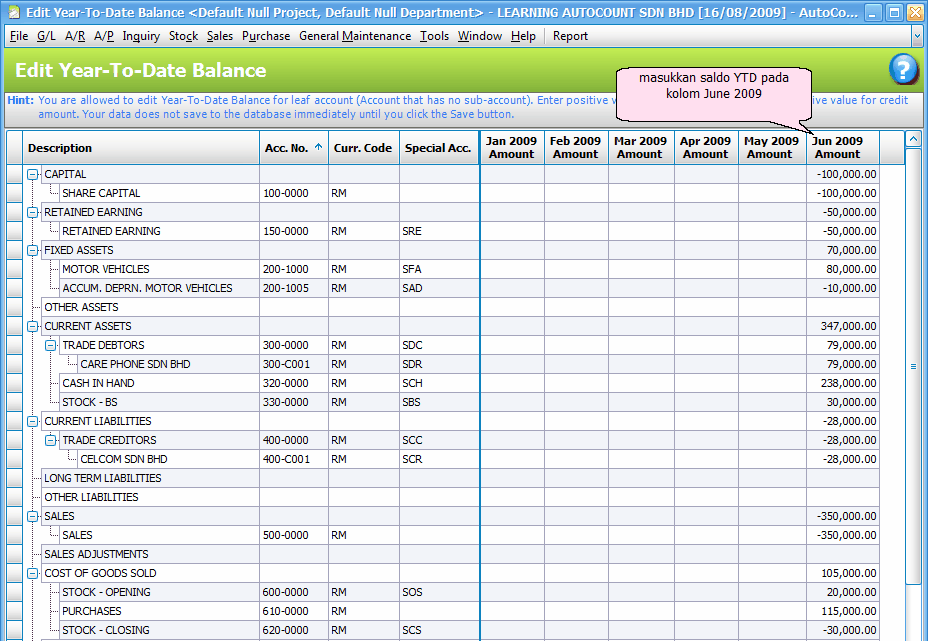This screenshot has height=641, width=928.
Task: Click the row selector beside CASH IN HAND
Action: [14, 383]
